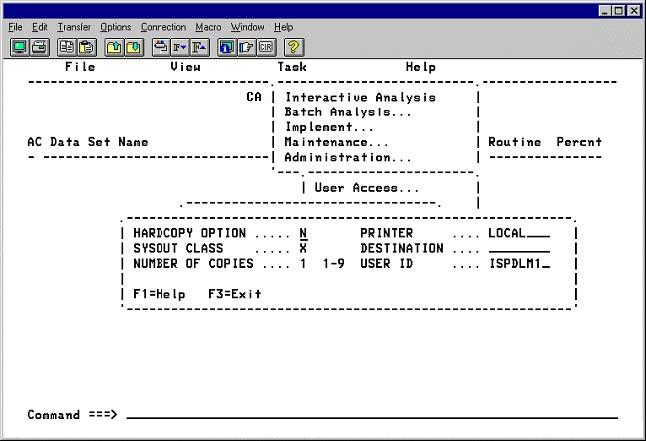Click the upload file transfer icon

(114, 47)
